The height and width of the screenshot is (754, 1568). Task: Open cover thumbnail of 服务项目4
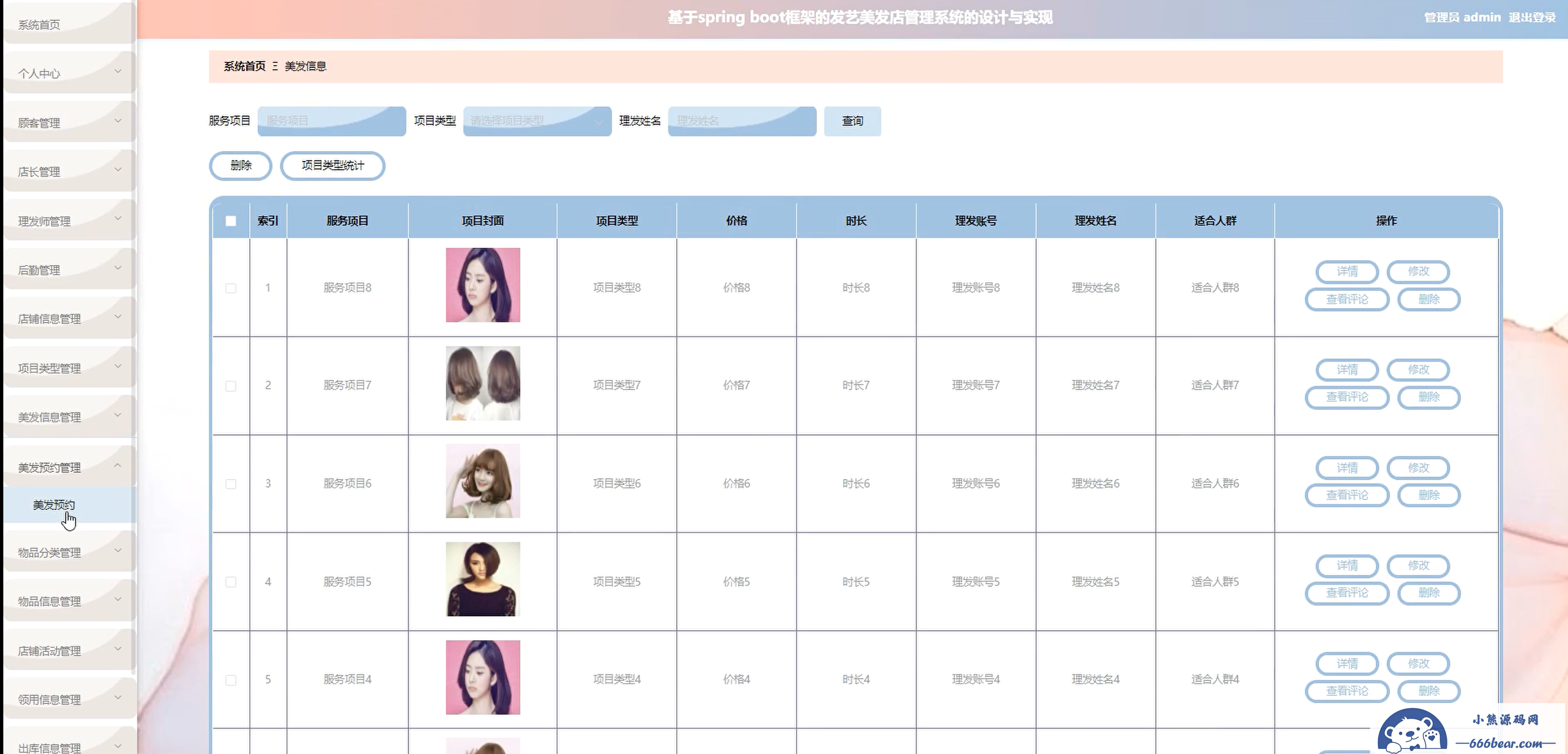point(483,677)
